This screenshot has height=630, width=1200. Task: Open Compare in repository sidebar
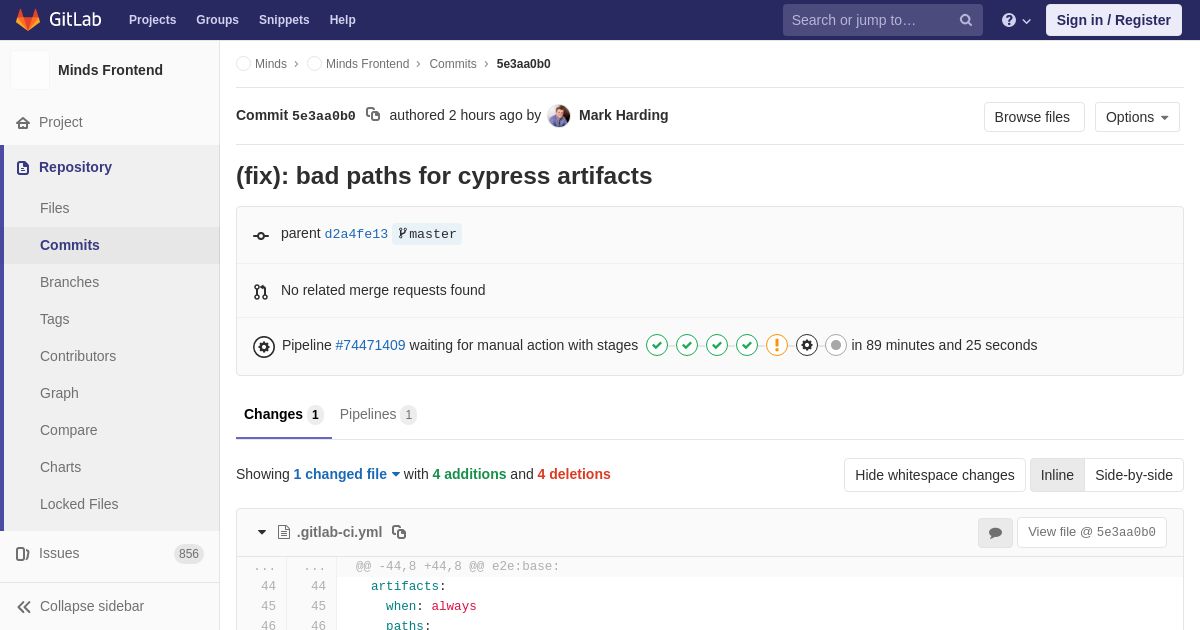69,430
